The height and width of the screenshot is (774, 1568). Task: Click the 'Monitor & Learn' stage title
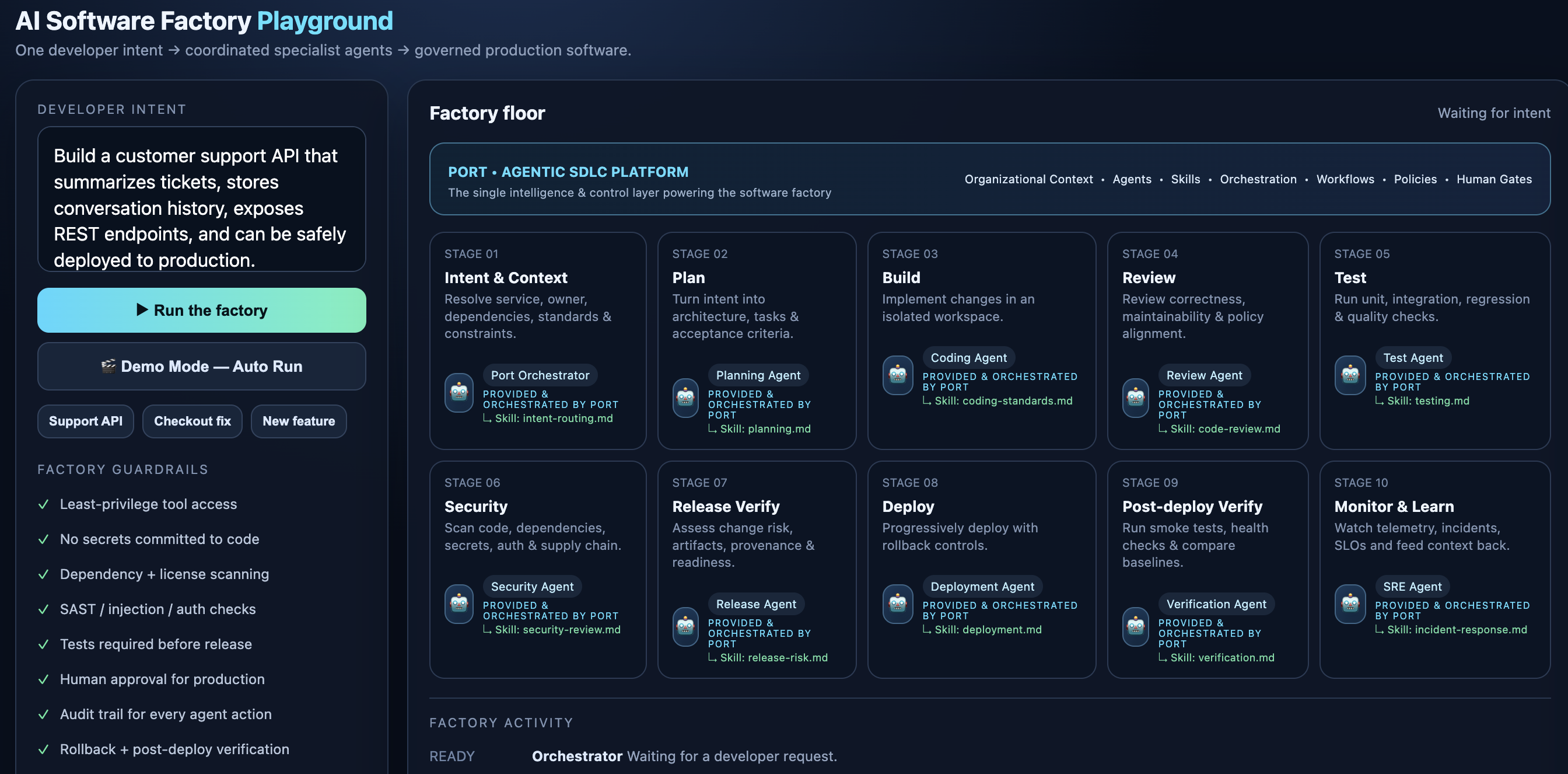tap(1394, 507)
